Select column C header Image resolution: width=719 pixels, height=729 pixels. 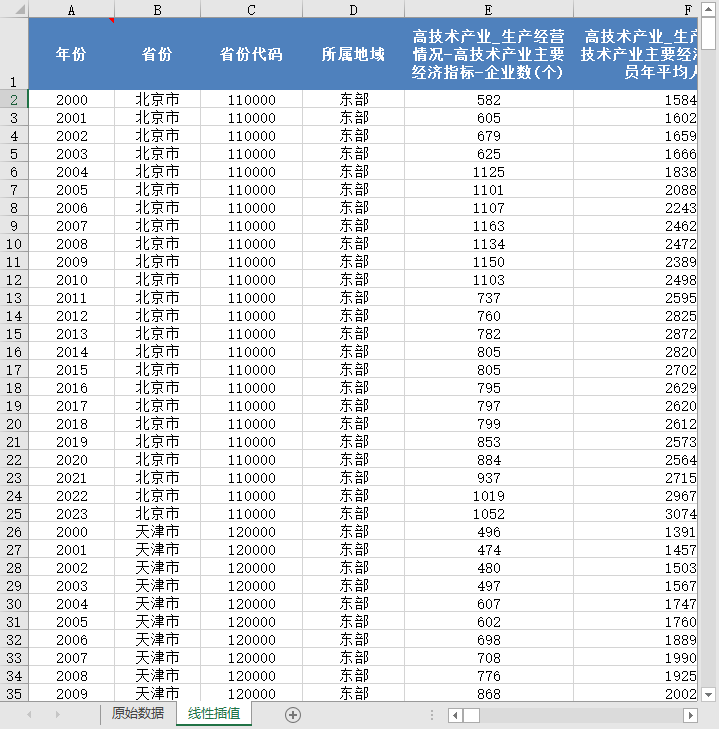[251, 9]
